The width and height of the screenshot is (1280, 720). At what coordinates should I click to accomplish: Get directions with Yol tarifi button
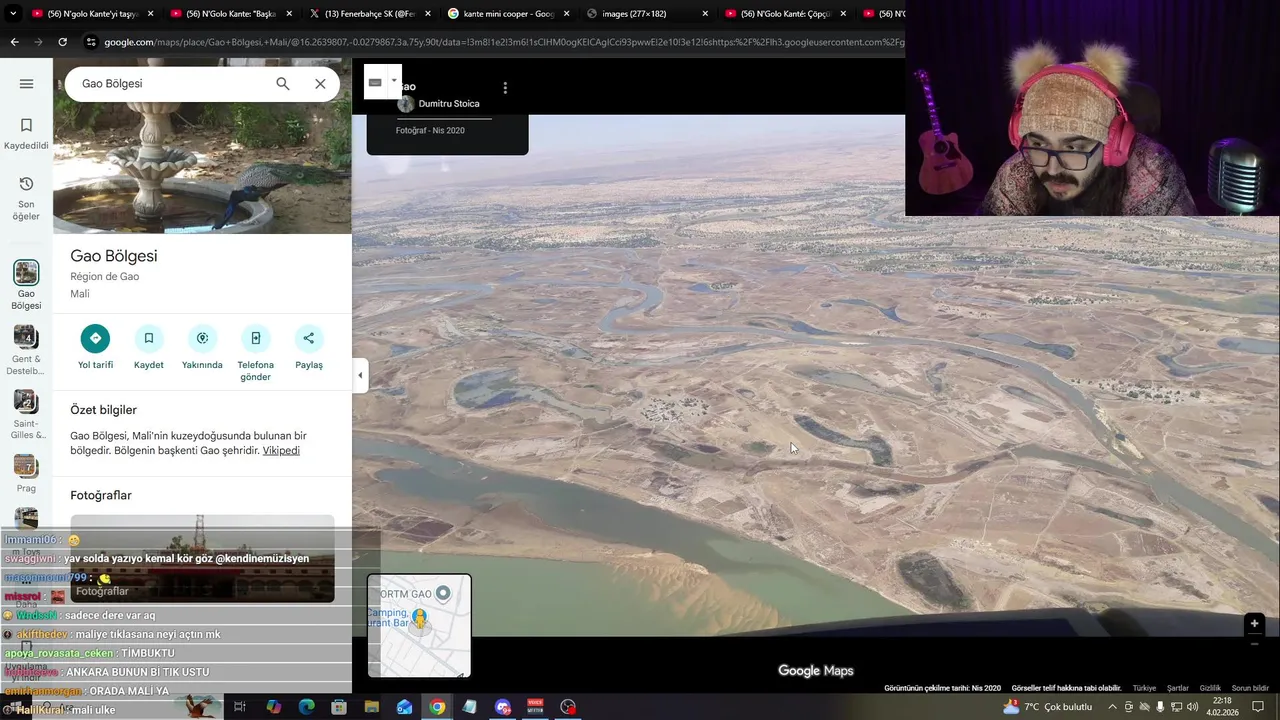pyautogui.click(x=96, y=347)
